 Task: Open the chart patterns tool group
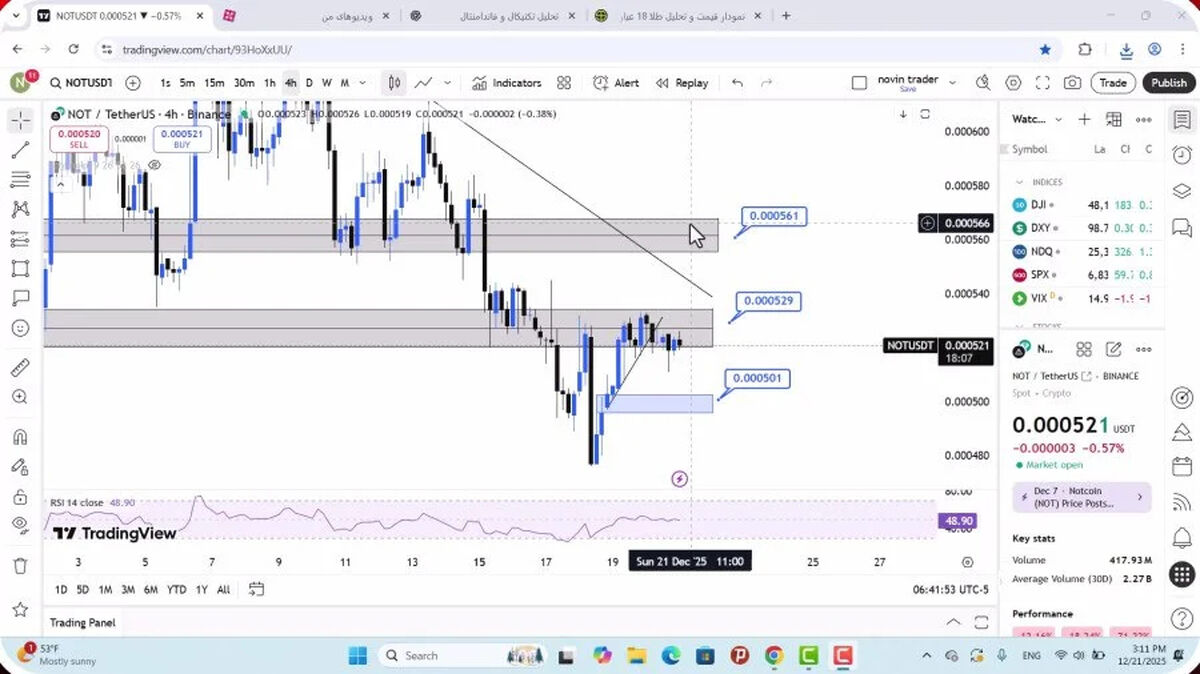pyautogui.click(x=20, y=209)
